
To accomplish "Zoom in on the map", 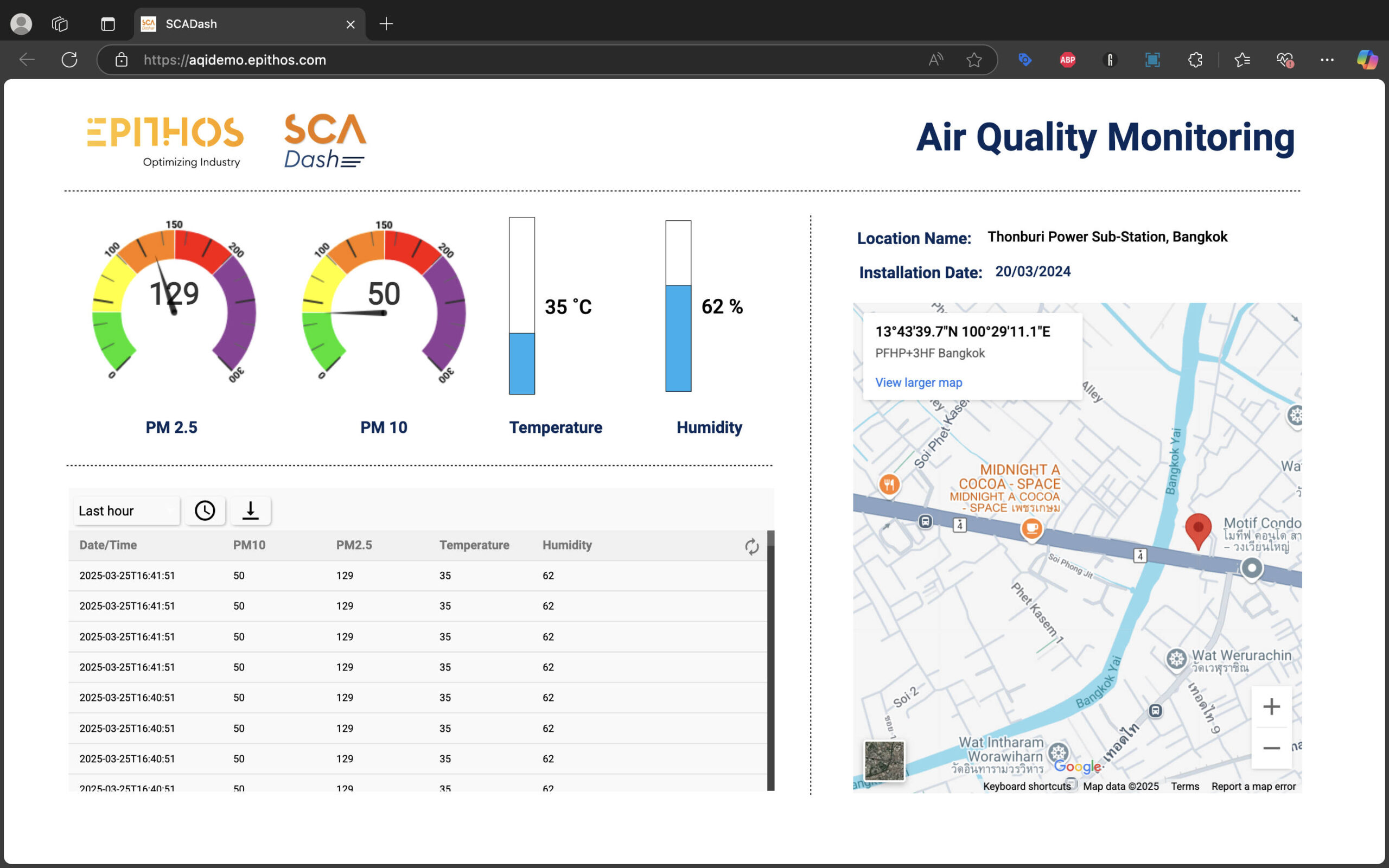I will pyautogui.click(x=1271, y=707).
